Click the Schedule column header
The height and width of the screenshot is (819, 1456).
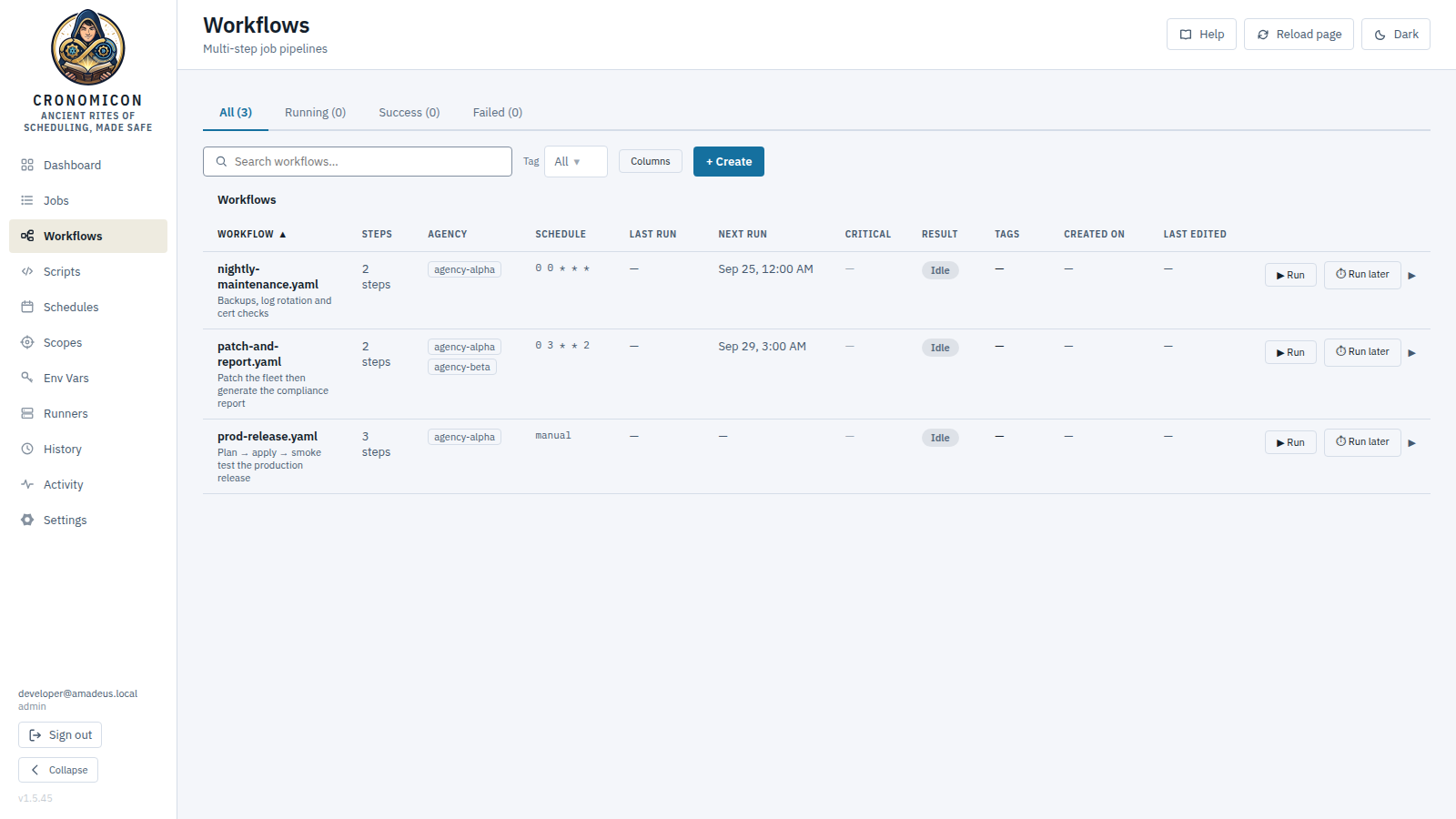tap(561, 234)
